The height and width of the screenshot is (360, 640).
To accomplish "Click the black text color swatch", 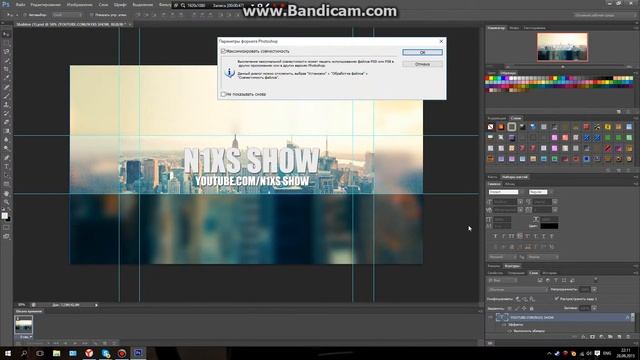I will coord(549,226).
